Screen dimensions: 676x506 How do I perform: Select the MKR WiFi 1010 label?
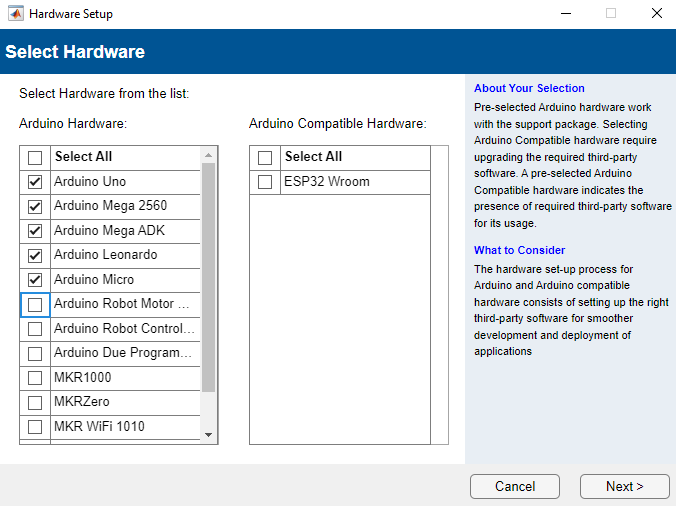point(99,427)
